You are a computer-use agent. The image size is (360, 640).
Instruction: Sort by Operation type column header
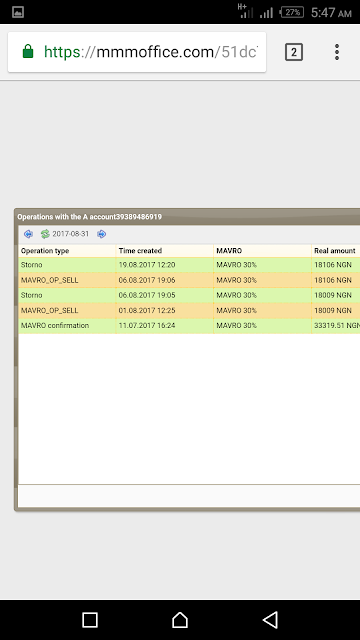[x=67, y=251]
